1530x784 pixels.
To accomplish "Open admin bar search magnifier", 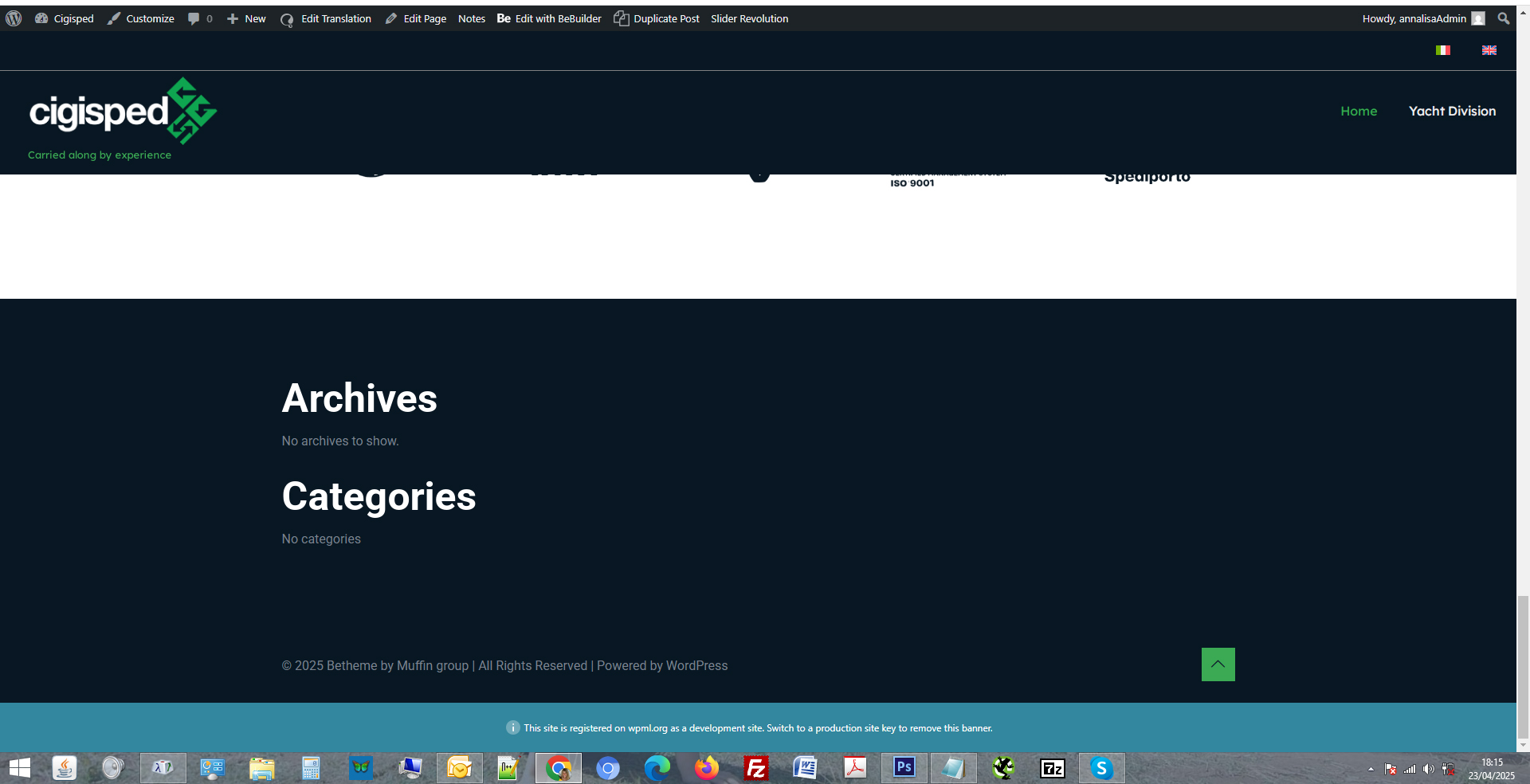I will pos(1504,18).
